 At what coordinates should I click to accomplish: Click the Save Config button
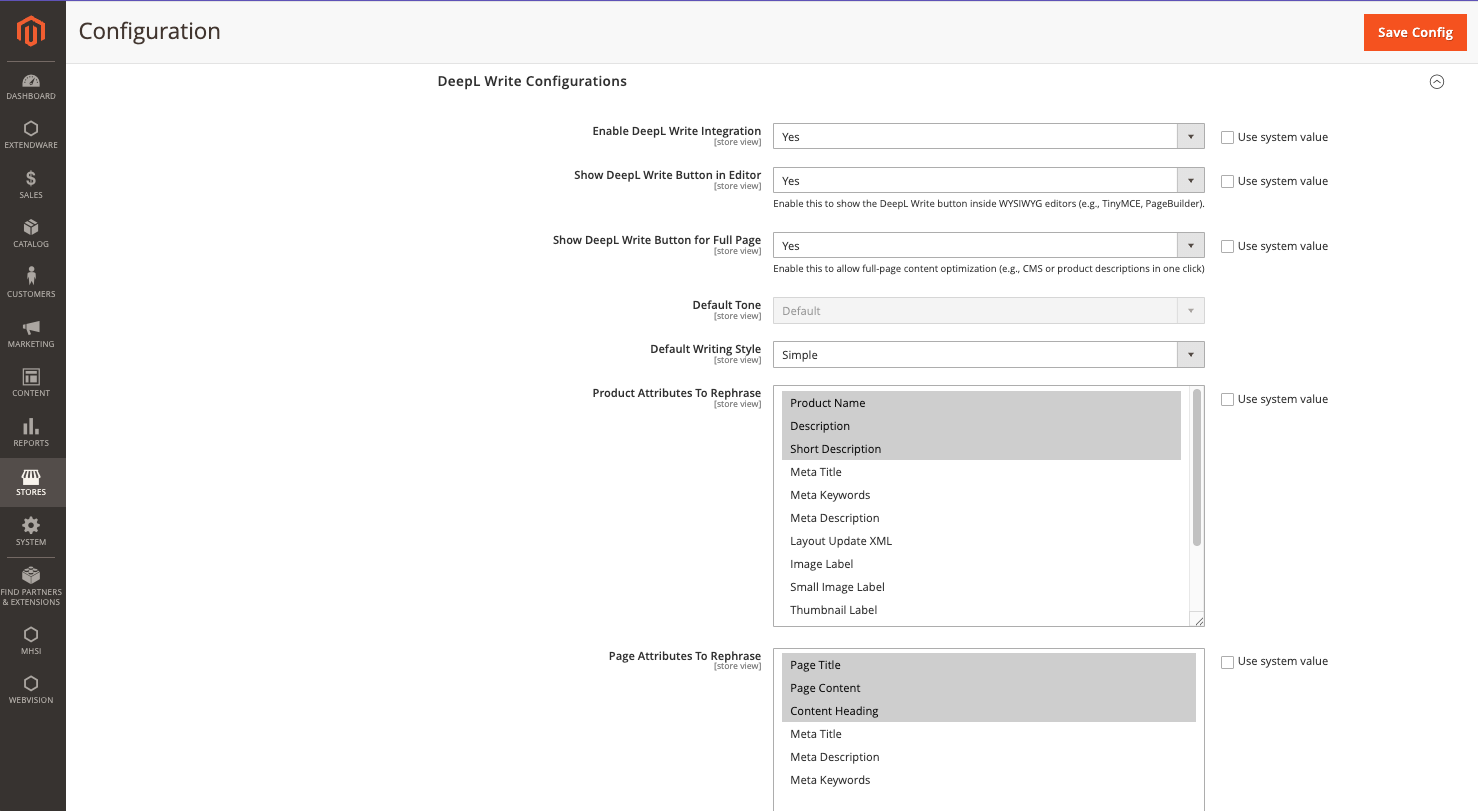1415,32
